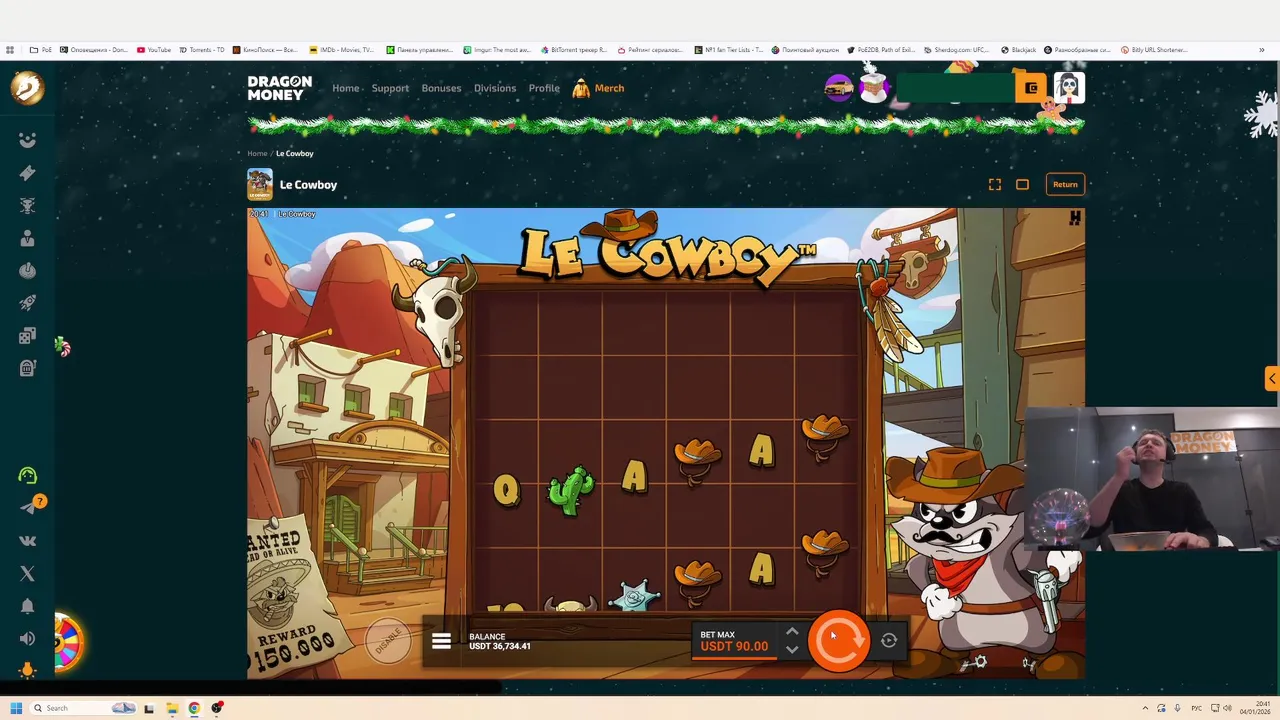
Task: Open the Home navigation link
Action: [345, 88]
